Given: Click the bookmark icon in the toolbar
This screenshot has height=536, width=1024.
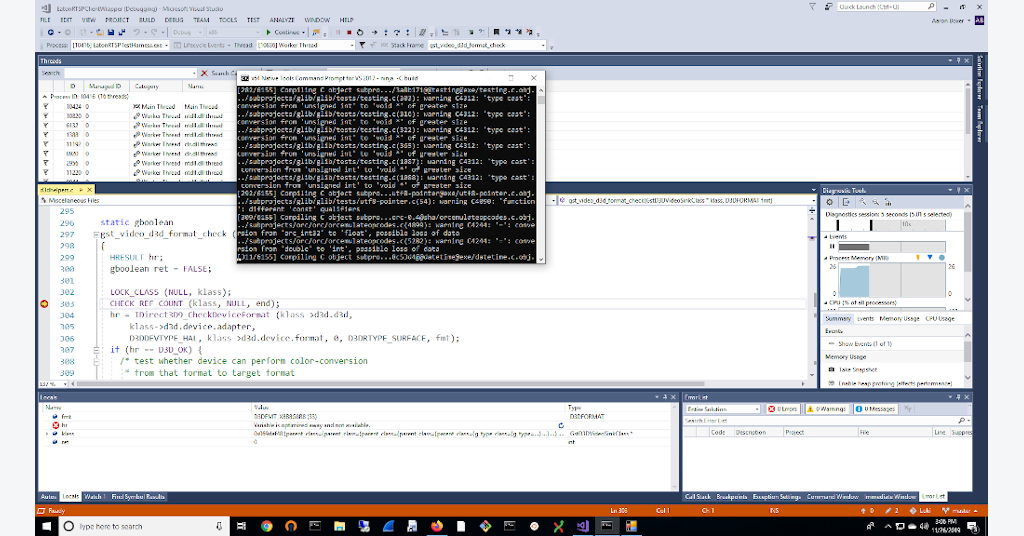Looking at the screenshot, I should [496, 32].
